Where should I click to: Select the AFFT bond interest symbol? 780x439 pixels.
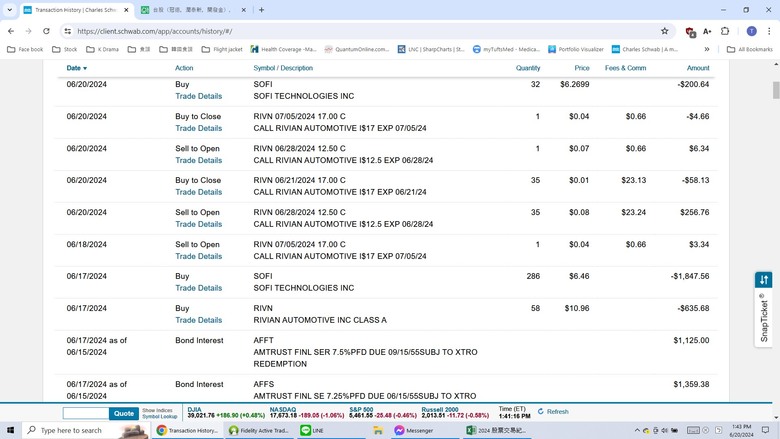pyautogui.click(x=263, y=340)
